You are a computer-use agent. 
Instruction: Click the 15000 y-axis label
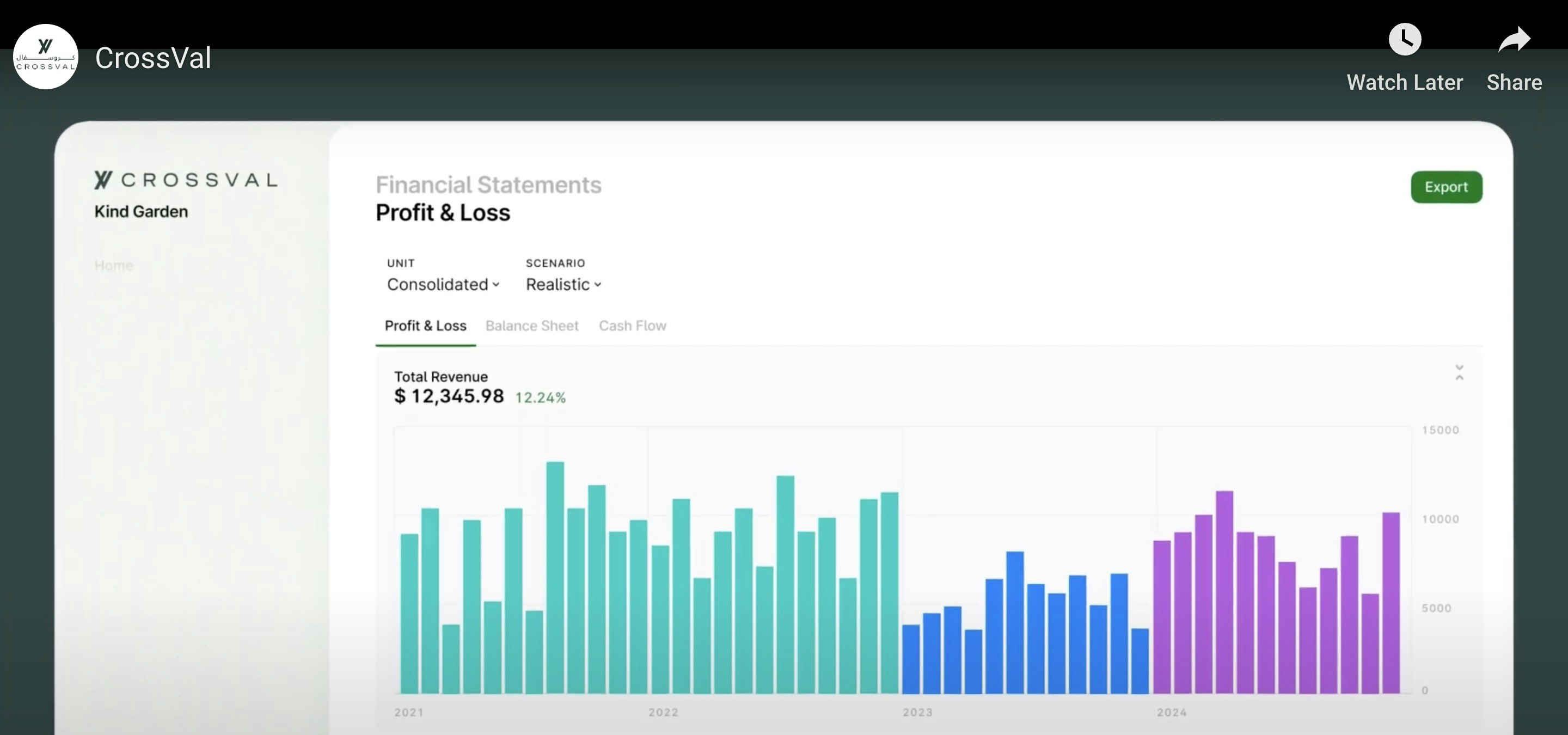coord(1440,430)
